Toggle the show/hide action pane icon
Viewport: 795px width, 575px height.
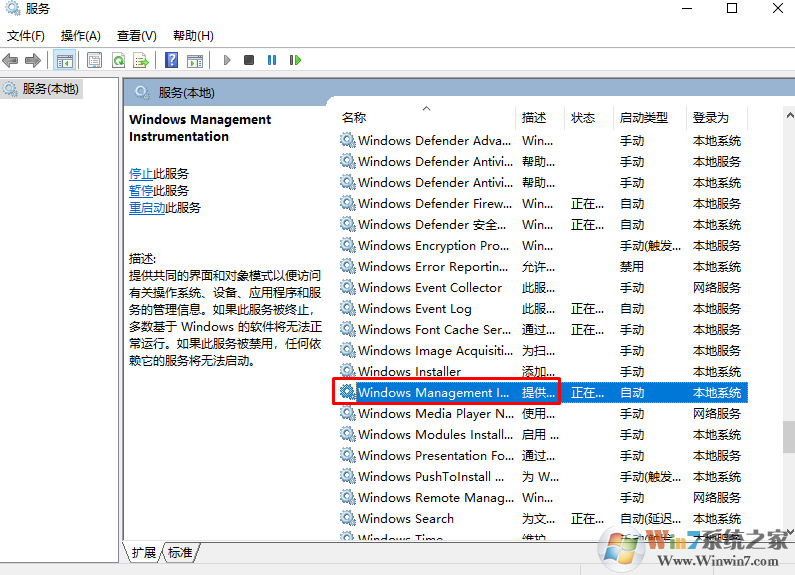[195, 60]
